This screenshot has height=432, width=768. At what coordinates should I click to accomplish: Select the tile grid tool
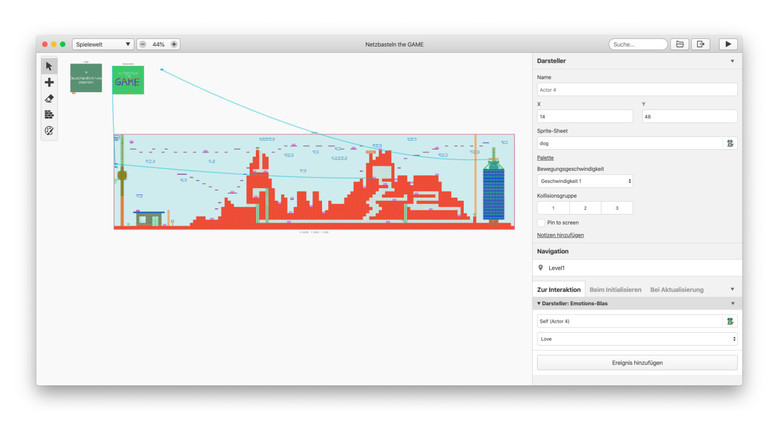pos(49,115)
